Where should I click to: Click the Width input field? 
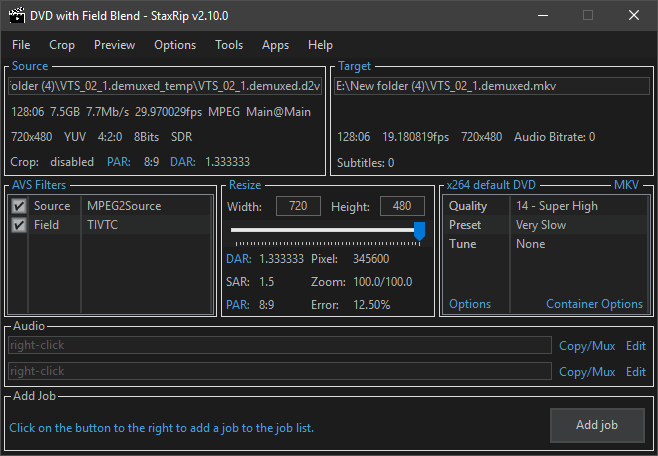click(296, 206)
